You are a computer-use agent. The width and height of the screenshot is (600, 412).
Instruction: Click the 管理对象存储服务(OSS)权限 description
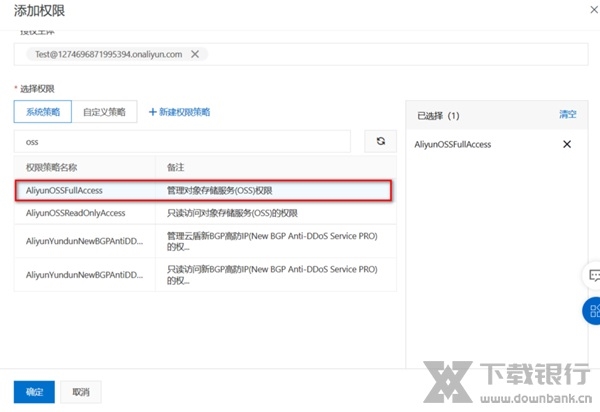tap(219, 191)
